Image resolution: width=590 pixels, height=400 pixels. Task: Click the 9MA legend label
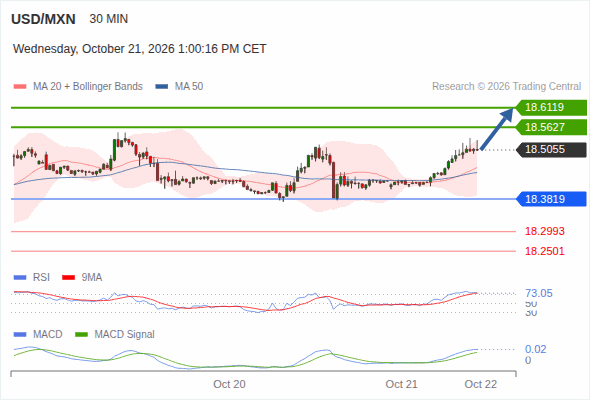92,278
